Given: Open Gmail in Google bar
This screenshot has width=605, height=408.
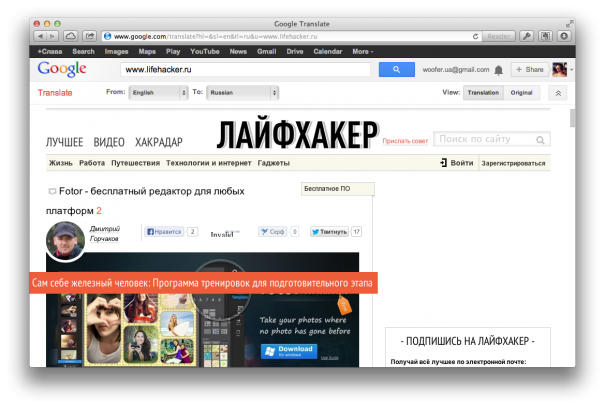Looking at the screenshot, I should [267, 51].
